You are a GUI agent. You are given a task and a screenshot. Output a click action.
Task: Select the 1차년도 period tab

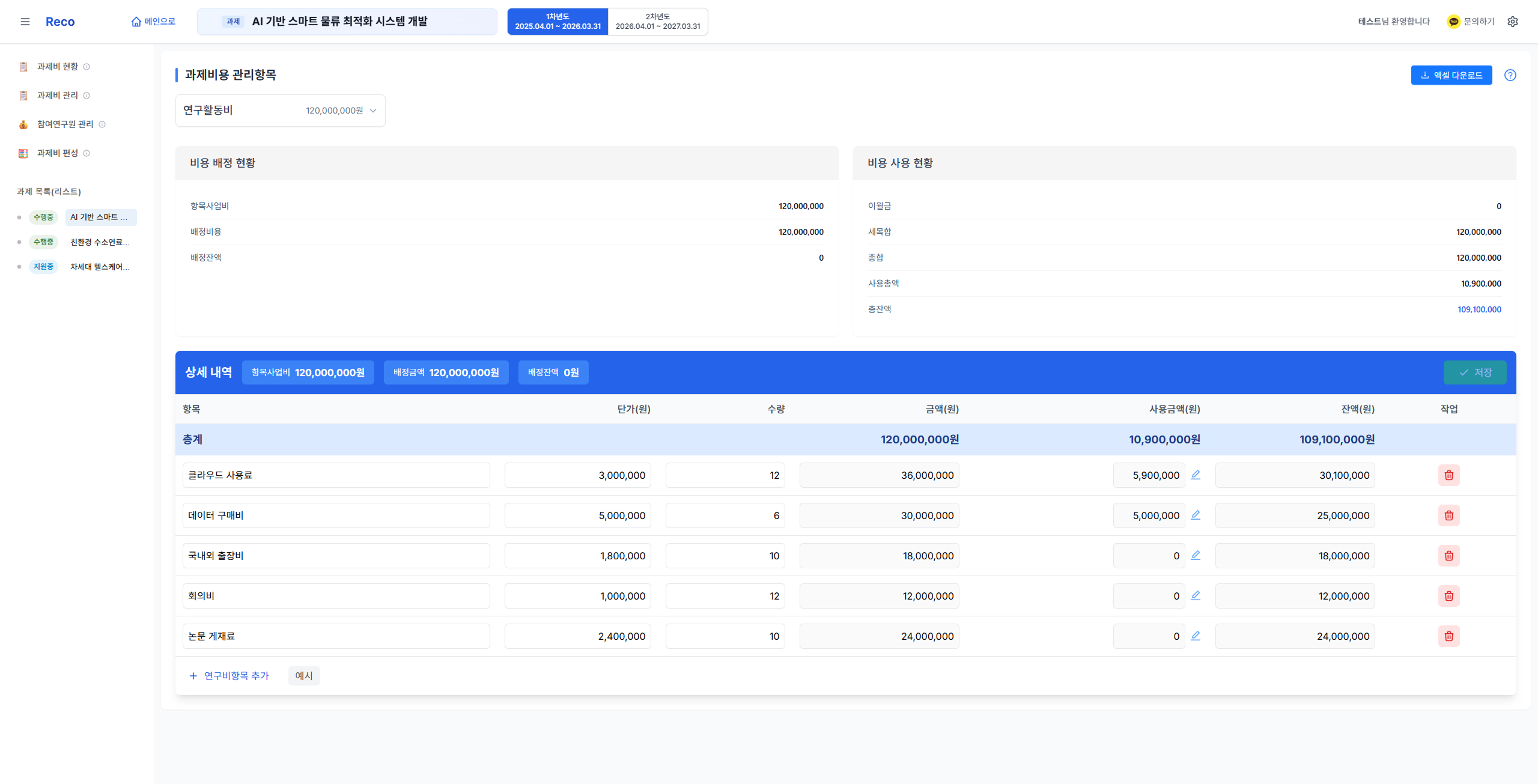click(x=558, y=22)
